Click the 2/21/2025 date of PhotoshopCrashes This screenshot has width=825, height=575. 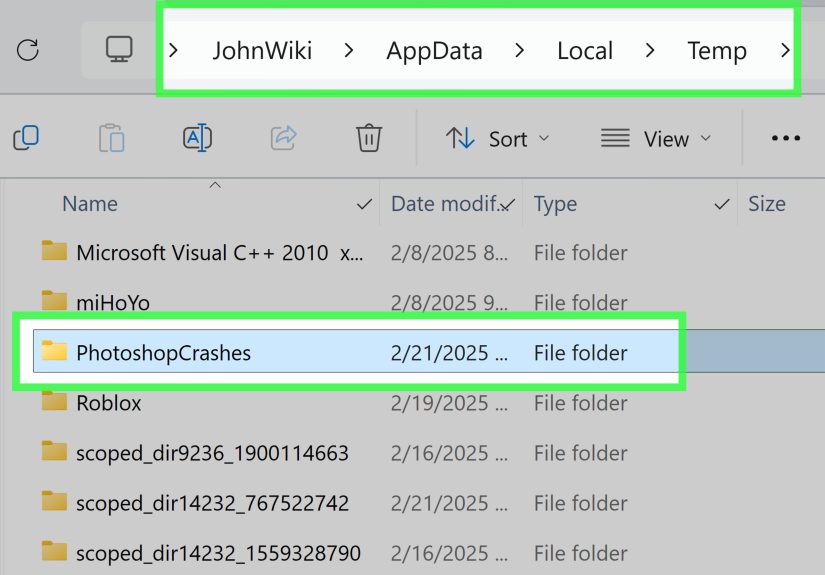click(449, 353)
